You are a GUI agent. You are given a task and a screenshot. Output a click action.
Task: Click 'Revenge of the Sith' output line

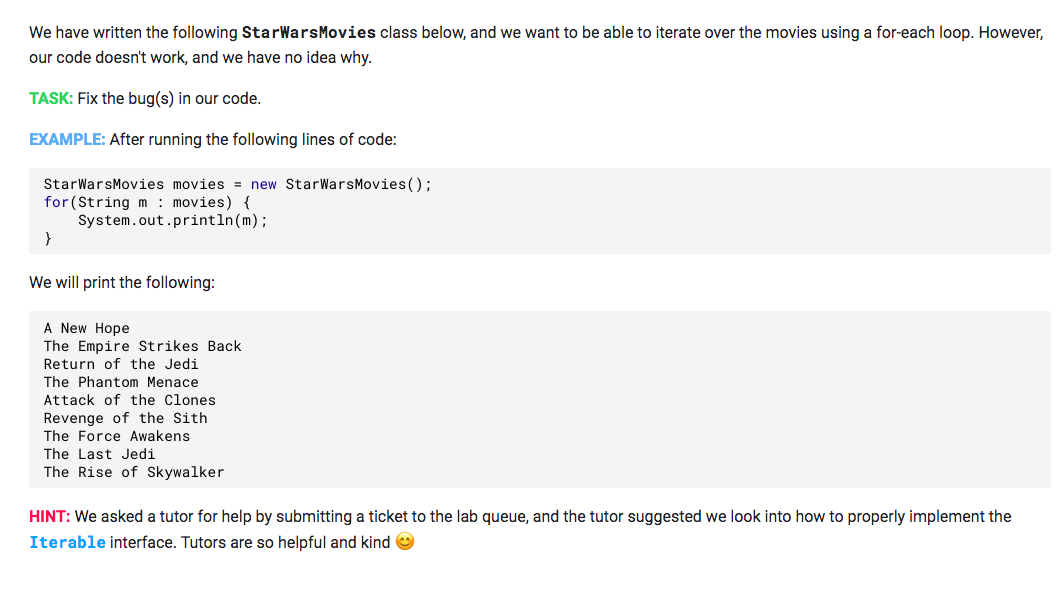125,418
